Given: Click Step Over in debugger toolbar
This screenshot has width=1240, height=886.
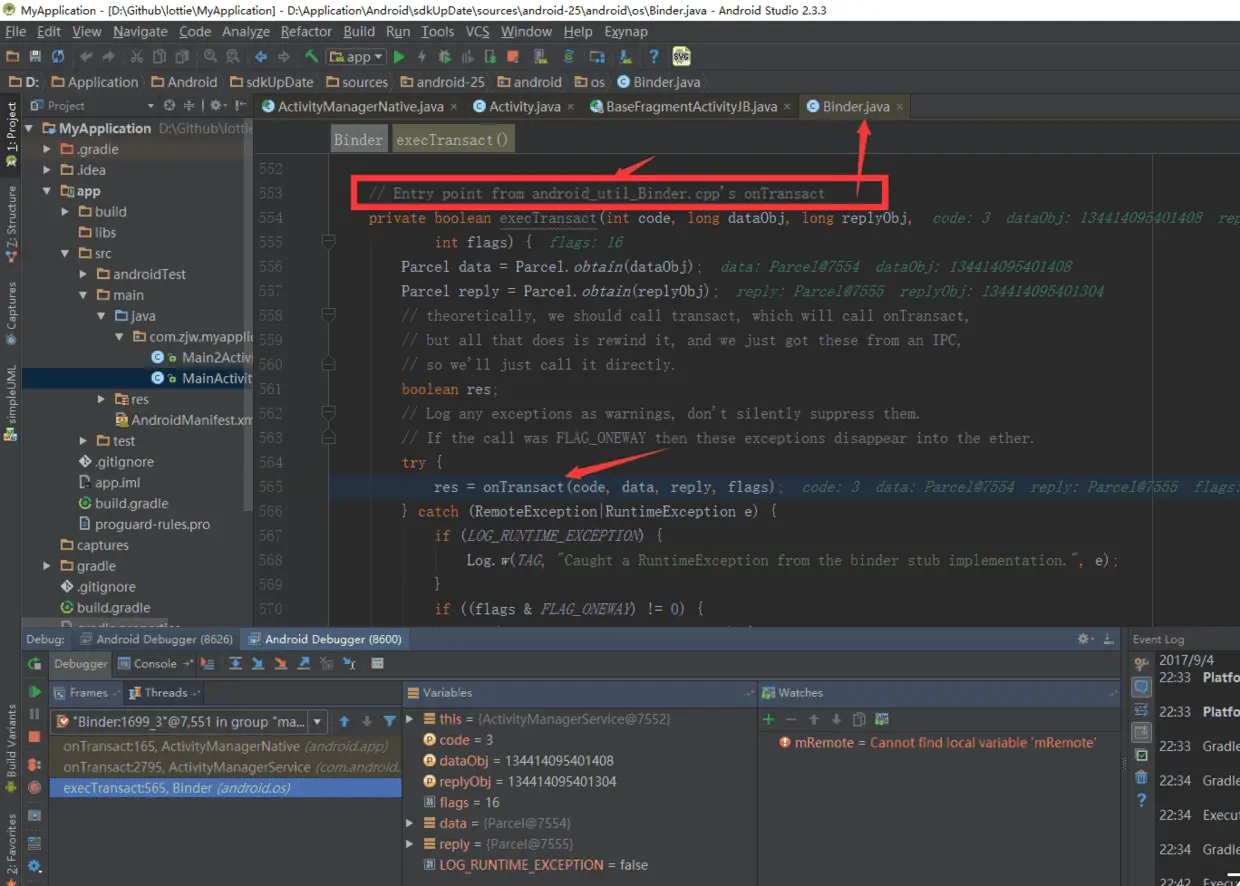Looking at the screenshot, I should coord(235,663).
